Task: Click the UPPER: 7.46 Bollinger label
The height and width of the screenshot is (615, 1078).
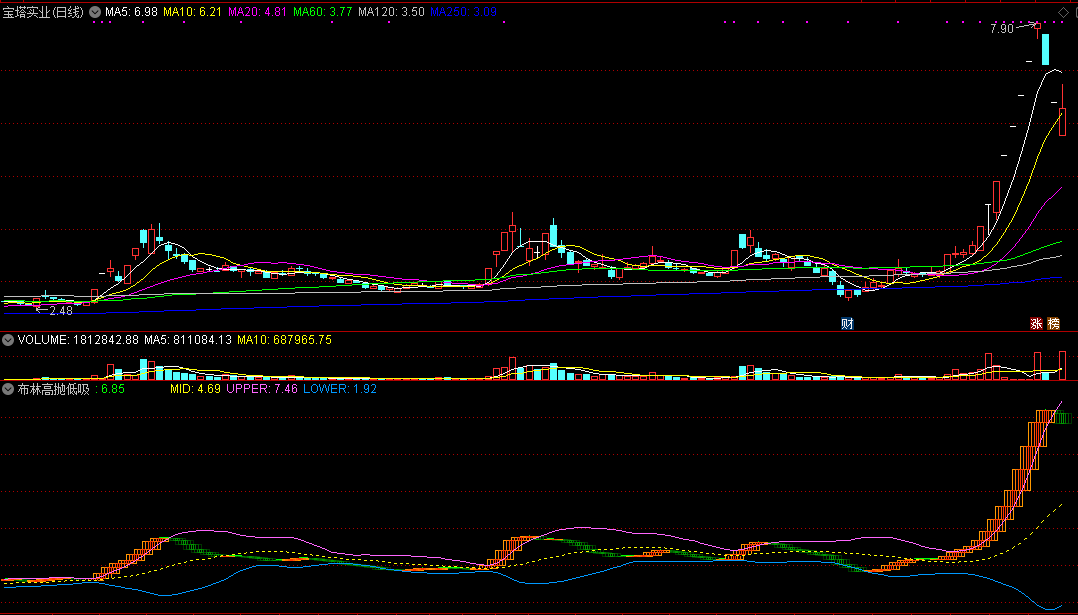Action: 262,389
